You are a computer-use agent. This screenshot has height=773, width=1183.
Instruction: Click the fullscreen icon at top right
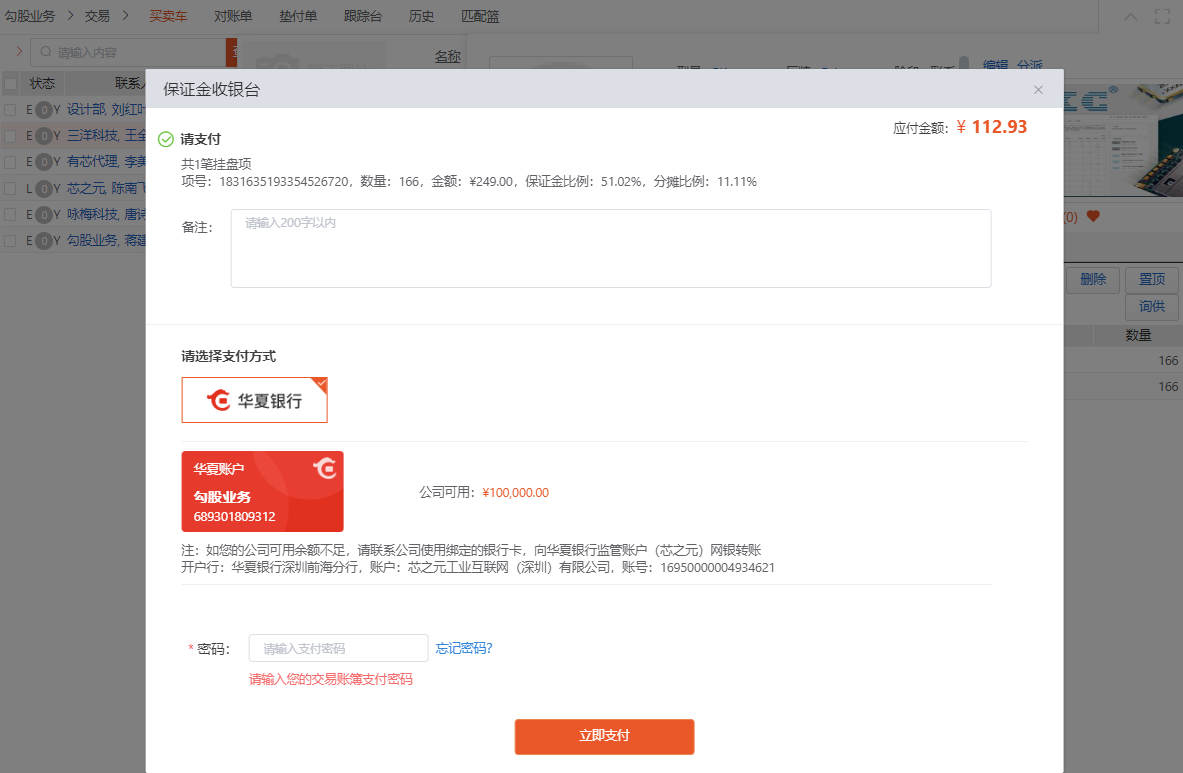pyautogui.click(x=1162, y=16)
